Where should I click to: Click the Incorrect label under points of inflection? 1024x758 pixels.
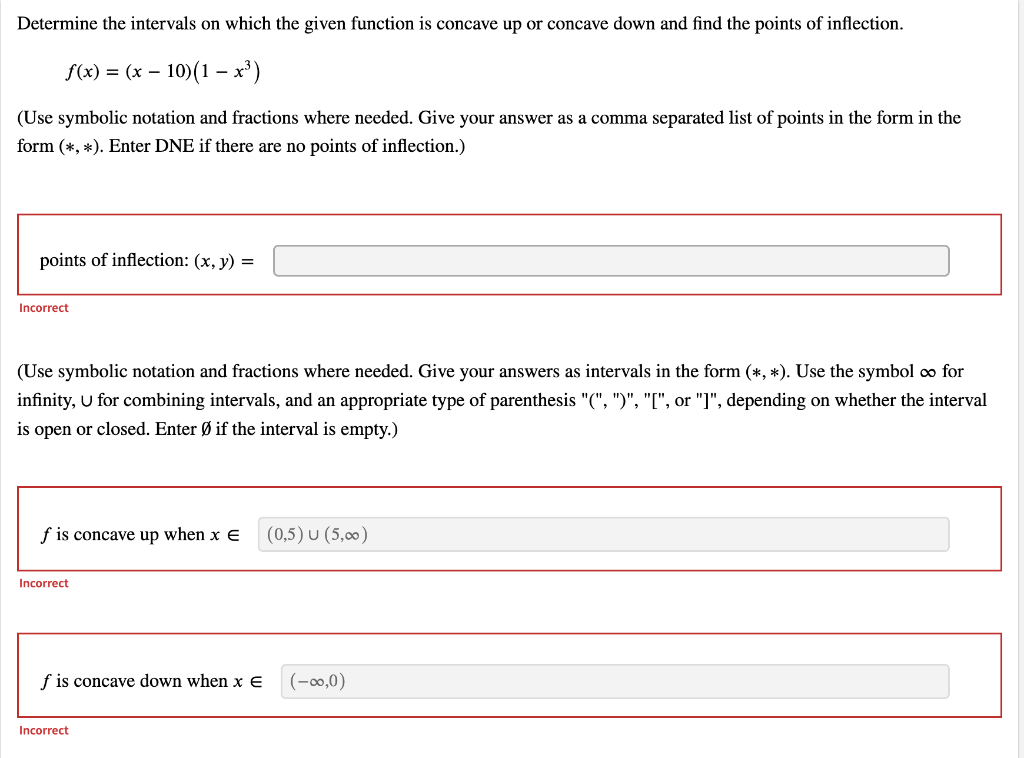(x=43, y=307)
